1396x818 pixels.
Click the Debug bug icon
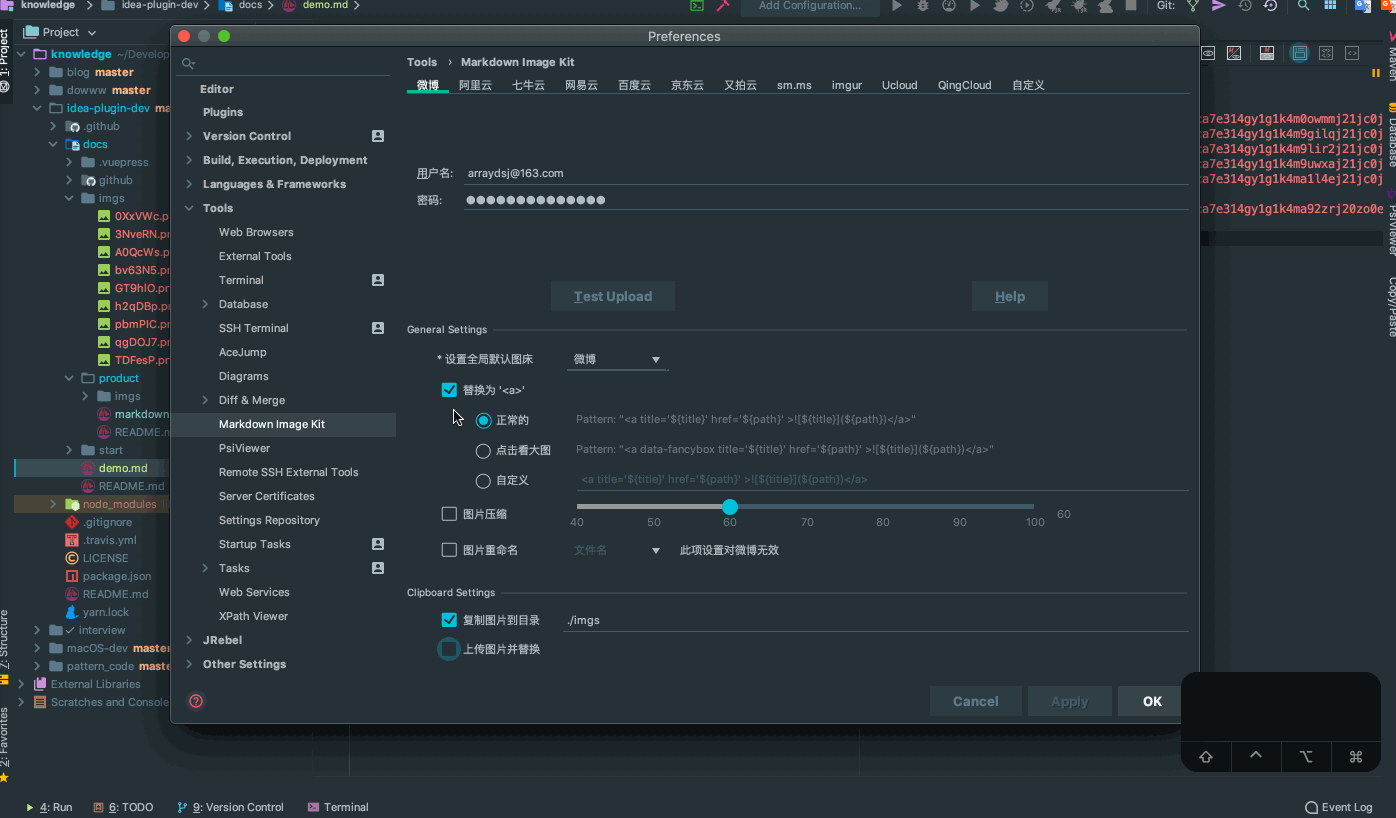922,6
